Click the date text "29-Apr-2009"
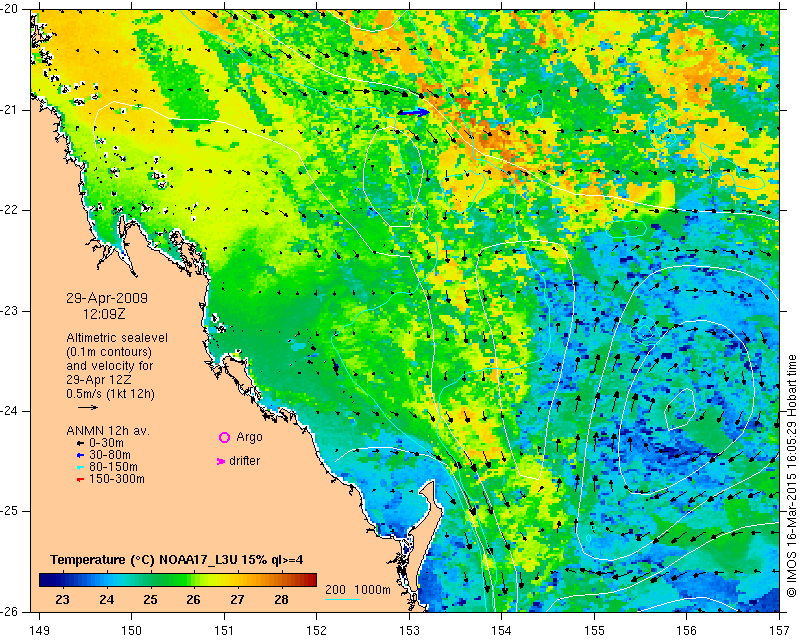 (107, 298)
